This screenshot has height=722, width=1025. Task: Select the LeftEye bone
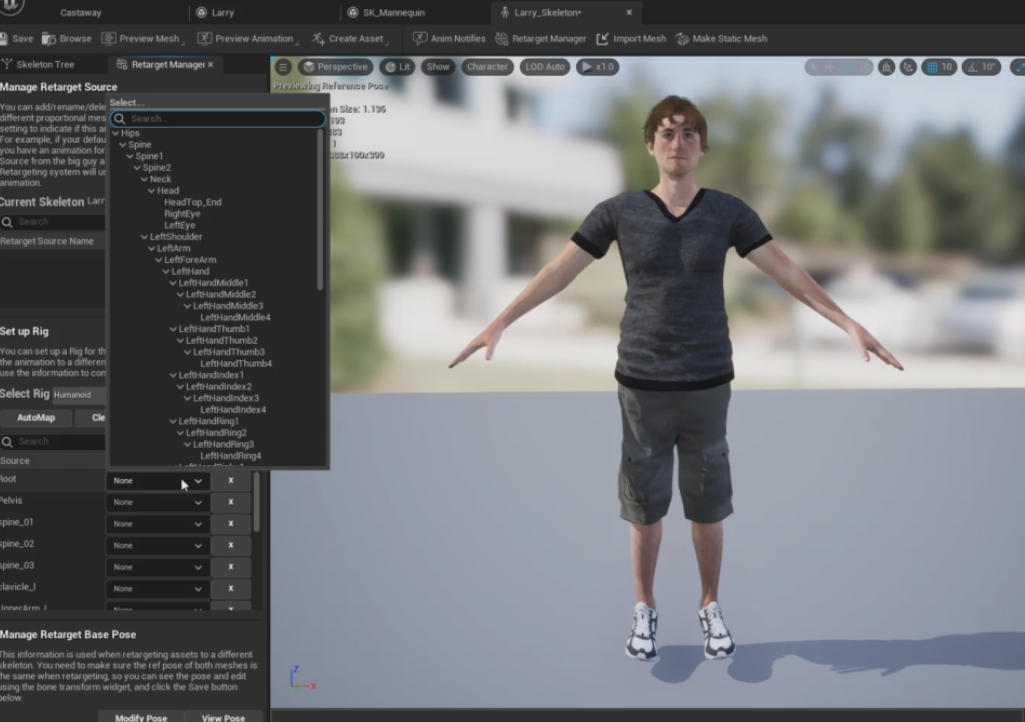pyautogui.click(x=180, y=225)
